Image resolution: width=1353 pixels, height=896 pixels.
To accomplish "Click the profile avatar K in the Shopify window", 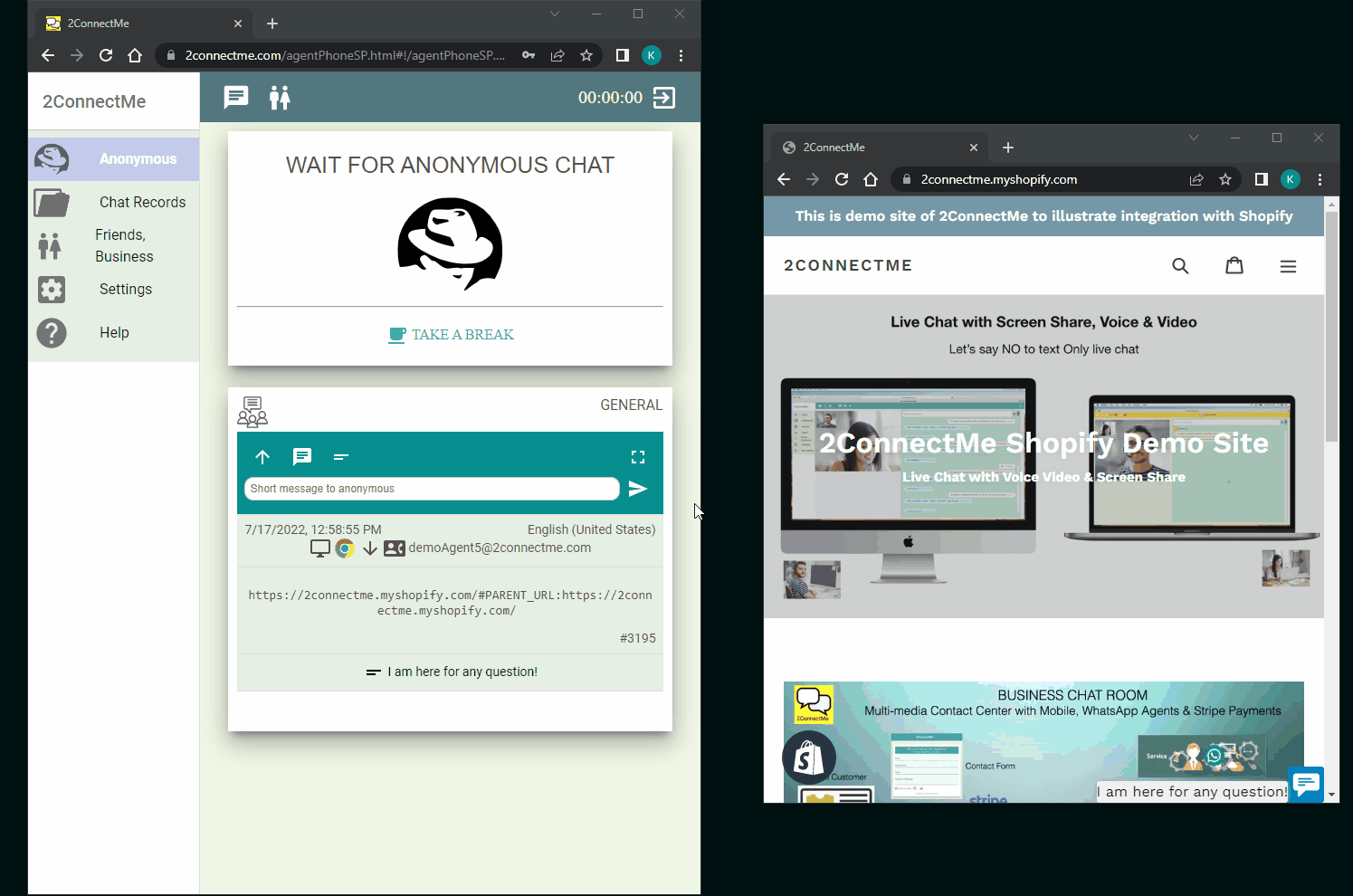I will (x=1291, y=179).
